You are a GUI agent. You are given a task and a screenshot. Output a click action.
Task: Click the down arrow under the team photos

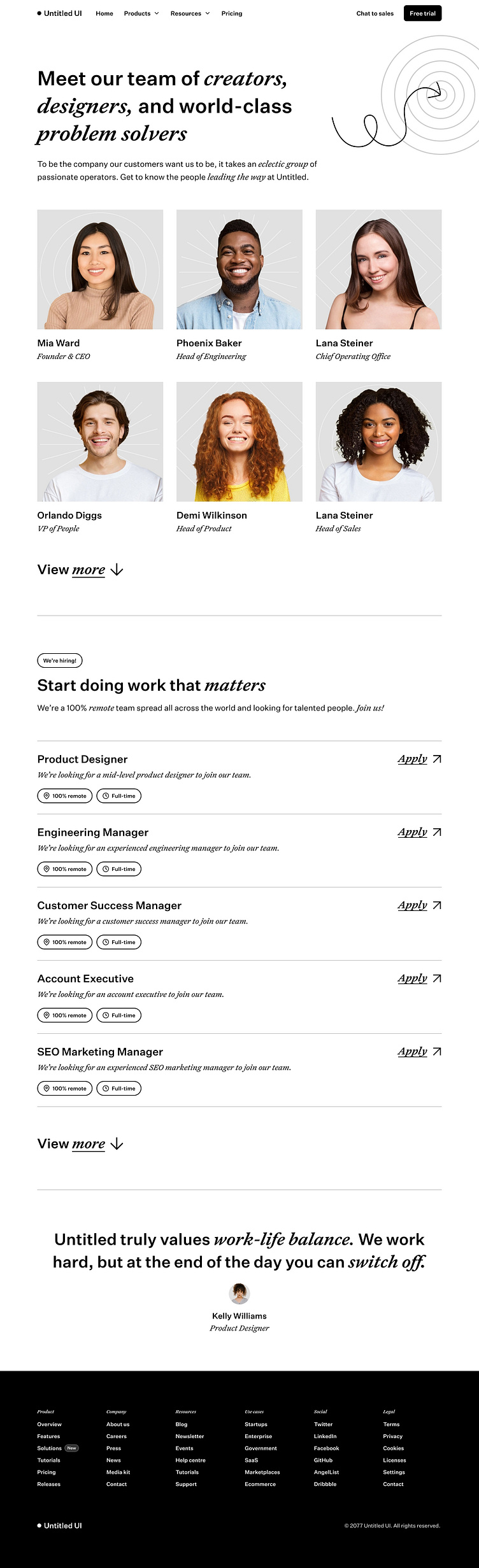pos(117,570)
